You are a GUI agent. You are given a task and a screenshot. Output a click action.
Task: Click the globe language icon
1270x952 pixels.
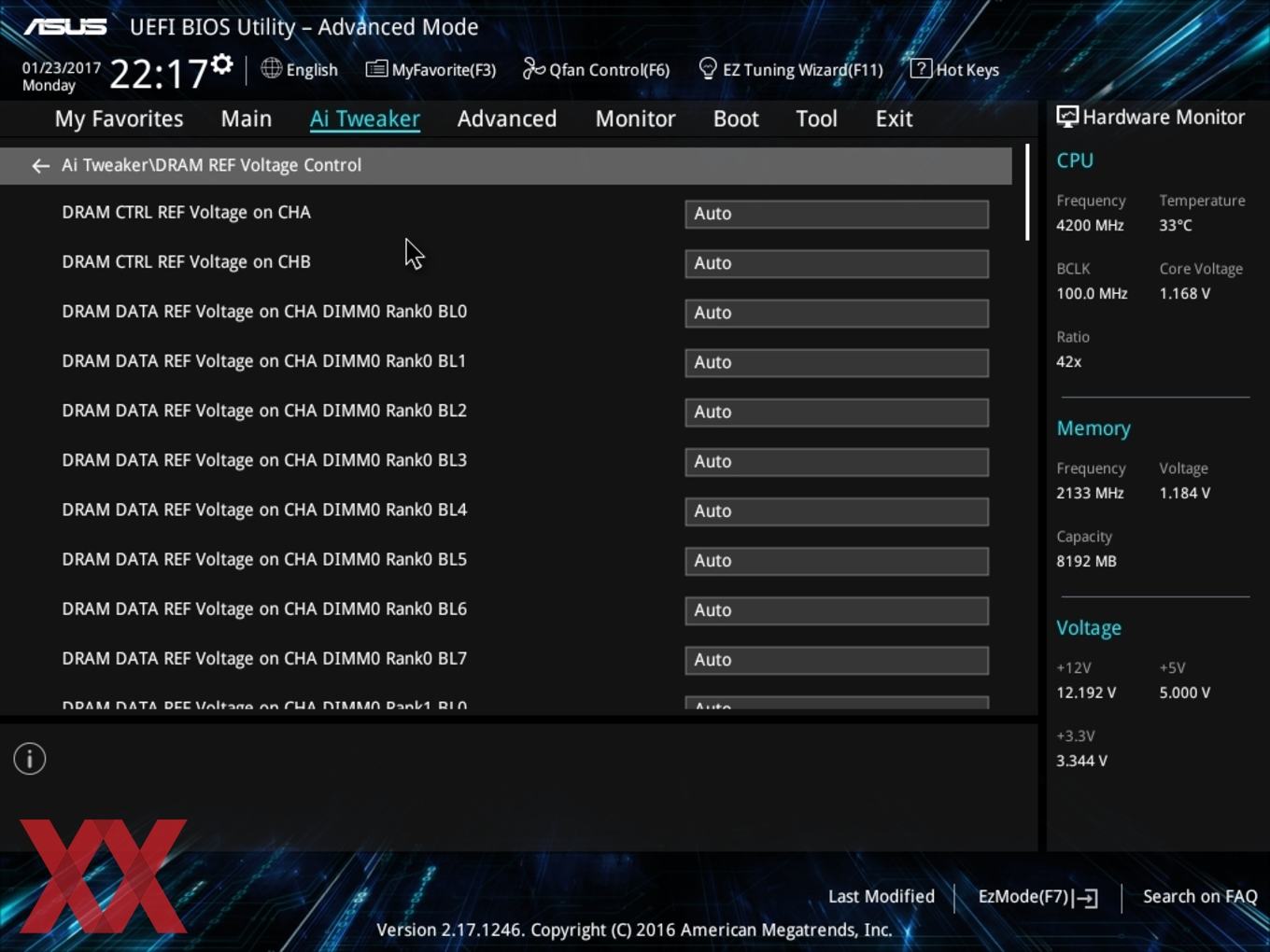point(271,68)
